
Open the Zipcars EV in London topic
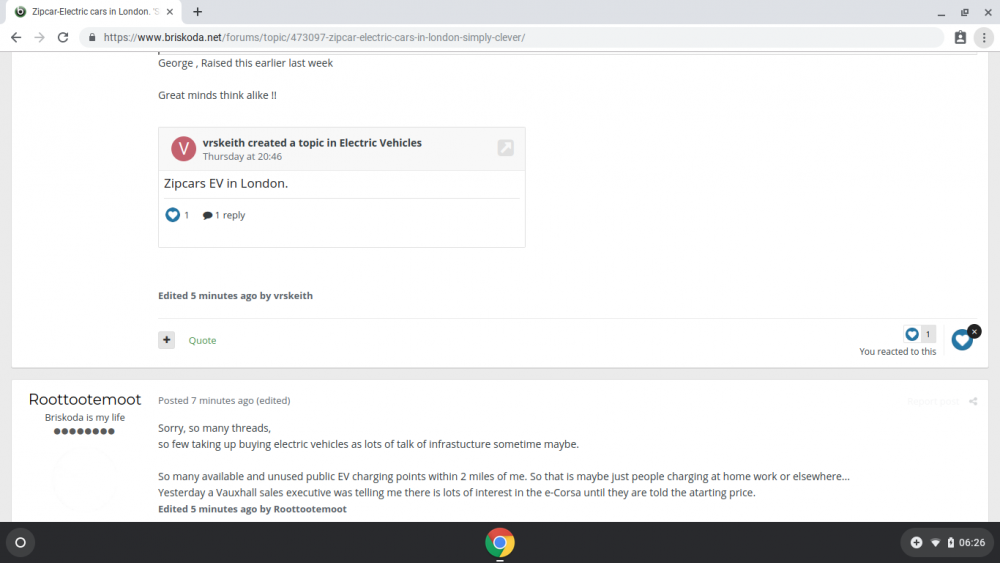[226, 184]
